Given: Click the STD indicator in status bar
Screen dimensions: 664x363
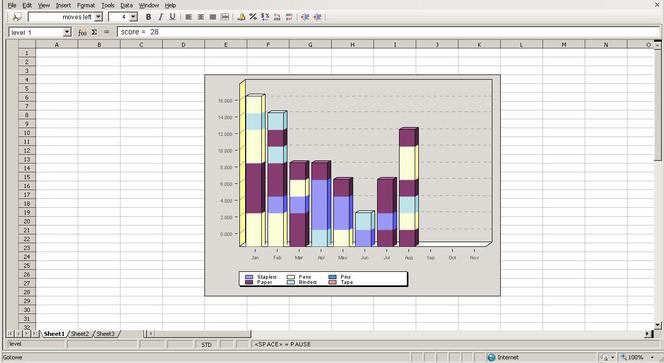Looking at the screenshot, I should 206,345.
